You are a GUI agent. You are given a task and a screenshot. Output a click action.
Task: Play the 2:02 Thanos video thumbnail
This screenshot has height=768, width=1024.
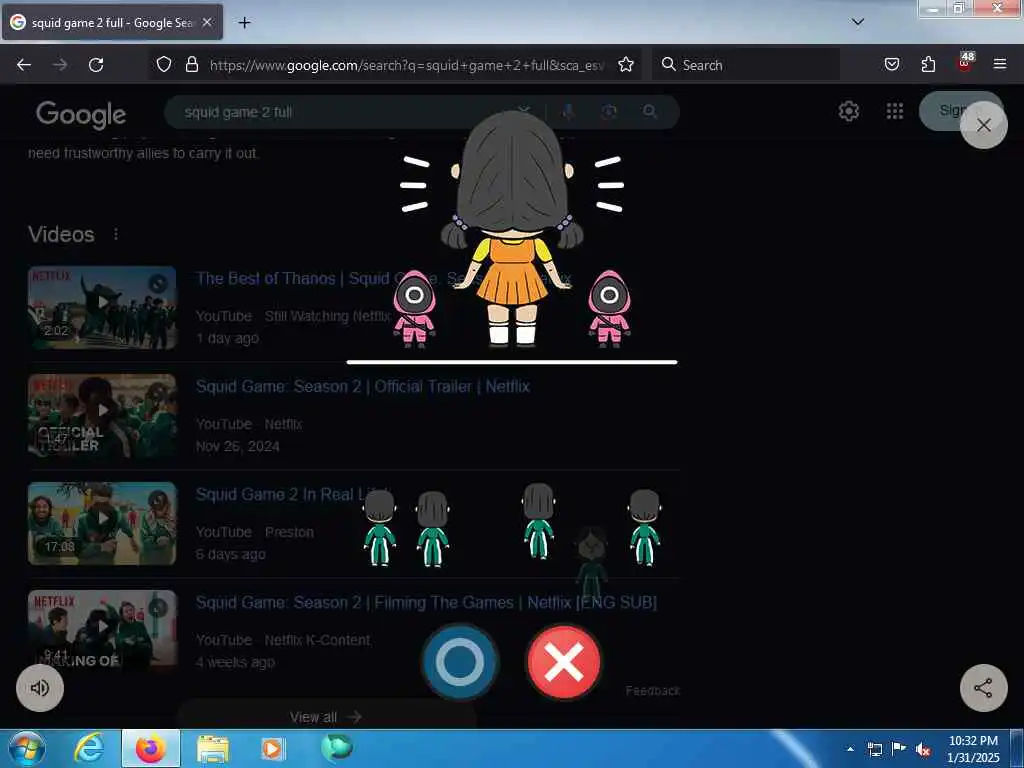[x=102, y=308]
